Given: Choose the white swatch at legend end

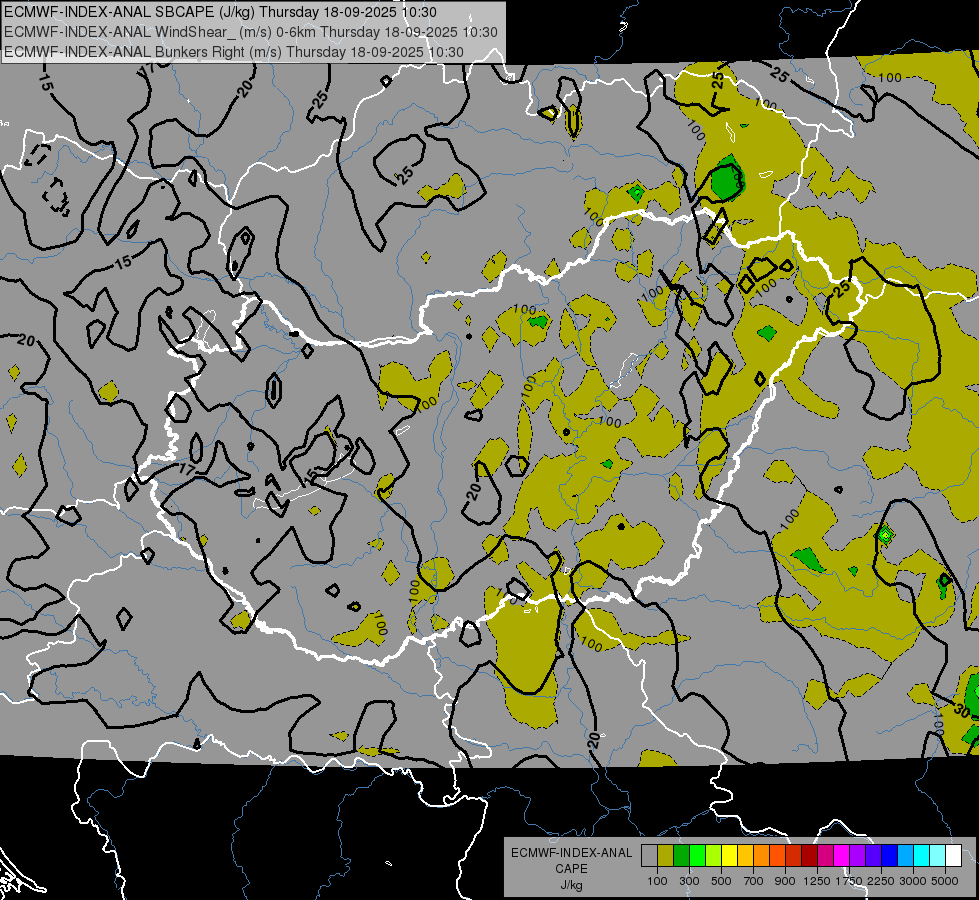Looking at the screenshot, I should (x=953, y=856).
